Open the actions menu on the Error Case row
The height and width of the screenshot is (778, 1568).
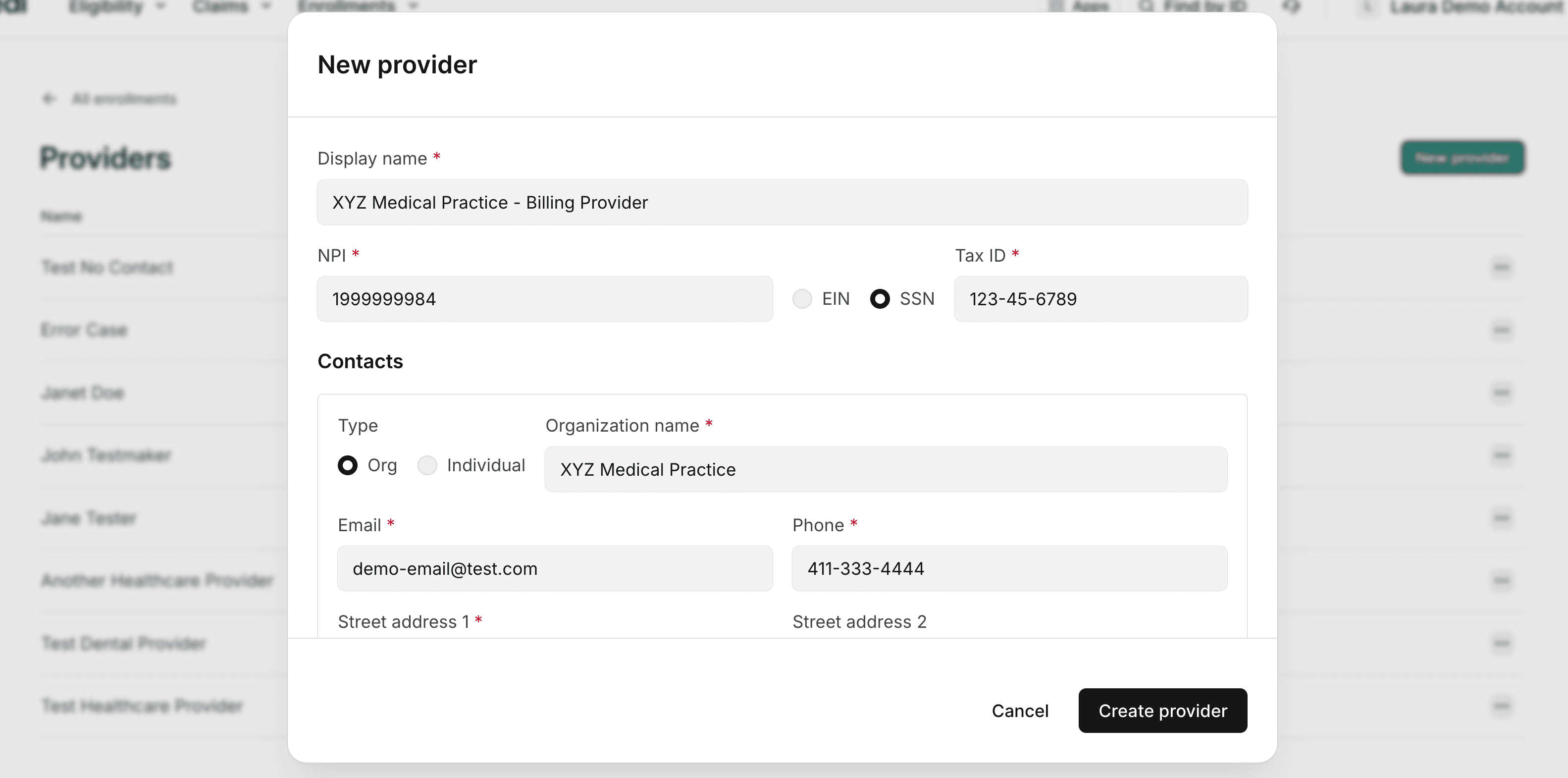point(1502,330)
